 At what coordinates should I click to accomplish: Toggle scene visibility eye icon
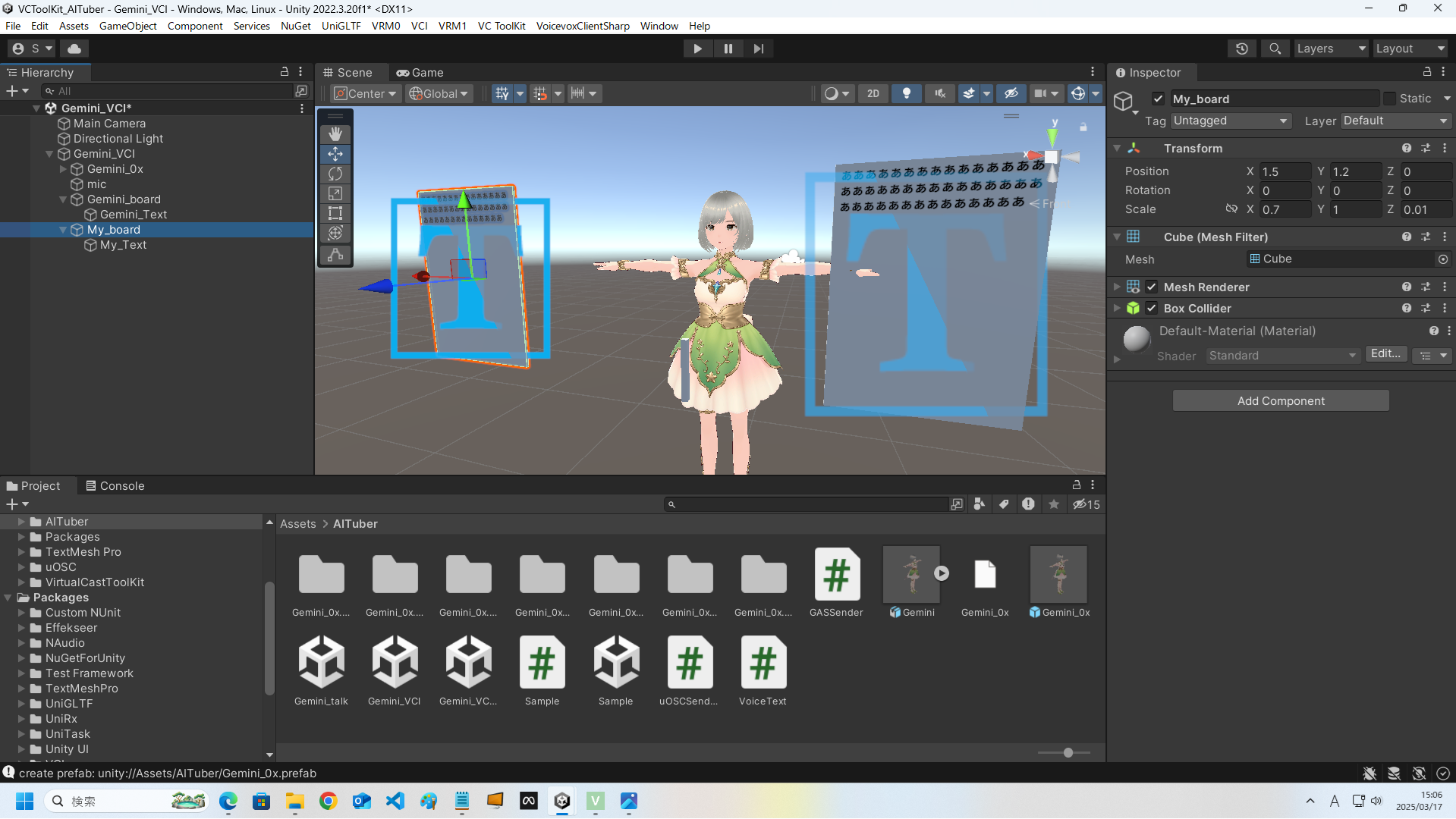tap(1011, 93)
